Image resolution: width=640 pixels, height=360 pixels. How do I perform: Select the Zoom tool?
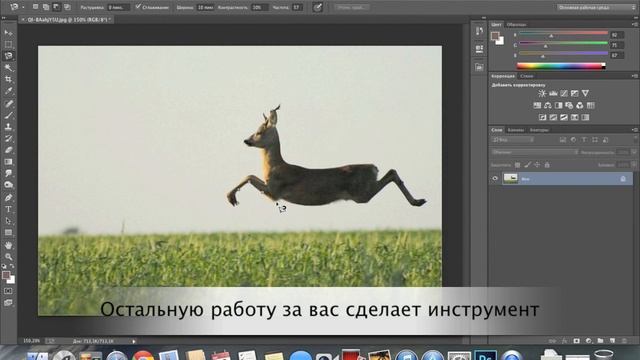[x=8, y=257]
